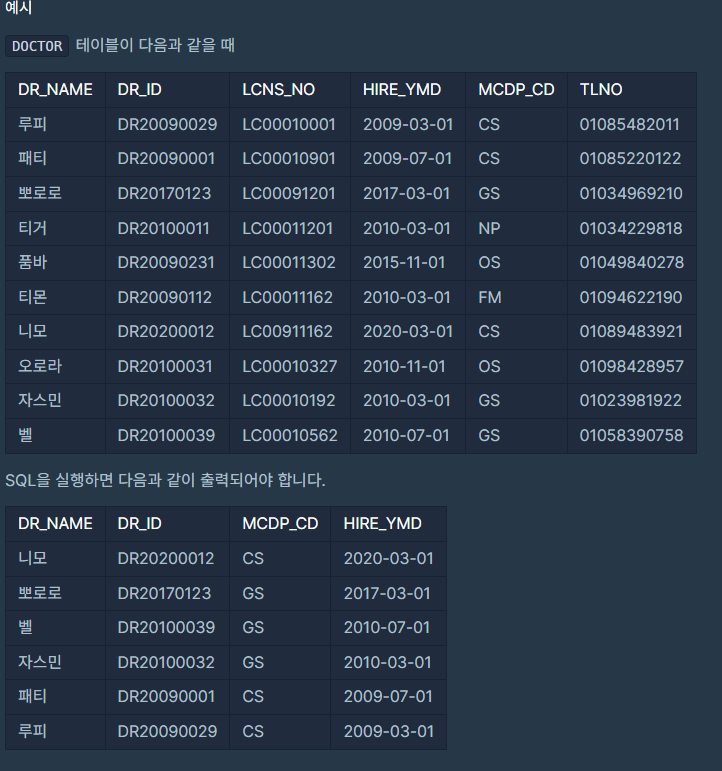
Task: Click the sentence beginning with SQL을 실행하면
Action: click(x=165, y=479)
